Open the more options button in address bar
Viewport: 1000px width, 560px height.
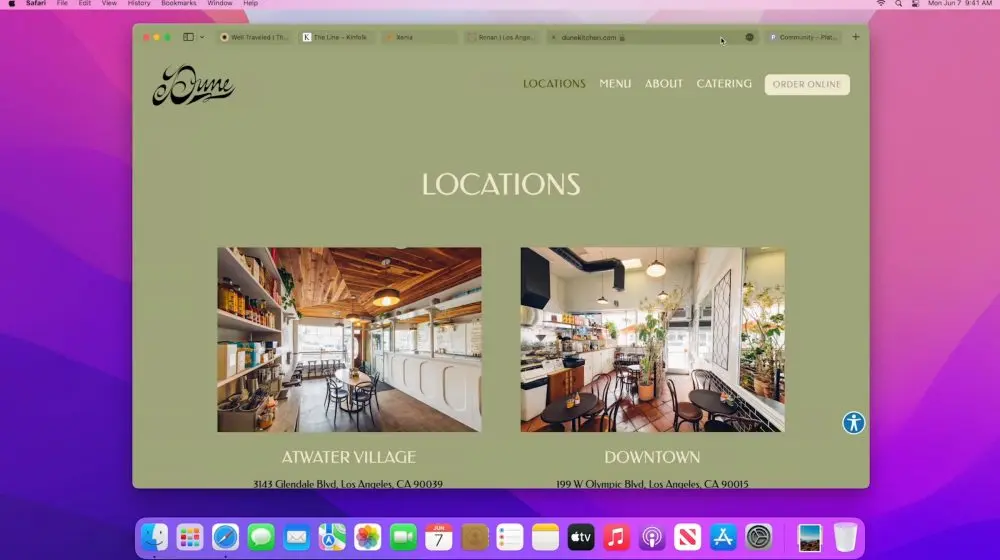point(749,38)
